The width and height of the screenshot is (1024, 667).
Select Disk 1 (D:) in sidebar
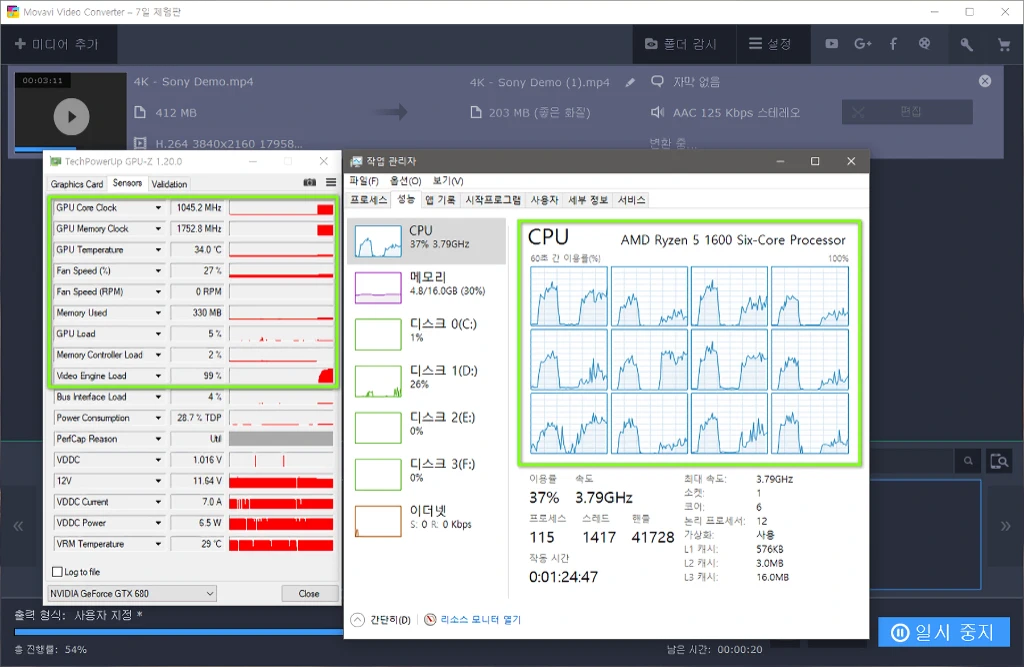[427, 381]
